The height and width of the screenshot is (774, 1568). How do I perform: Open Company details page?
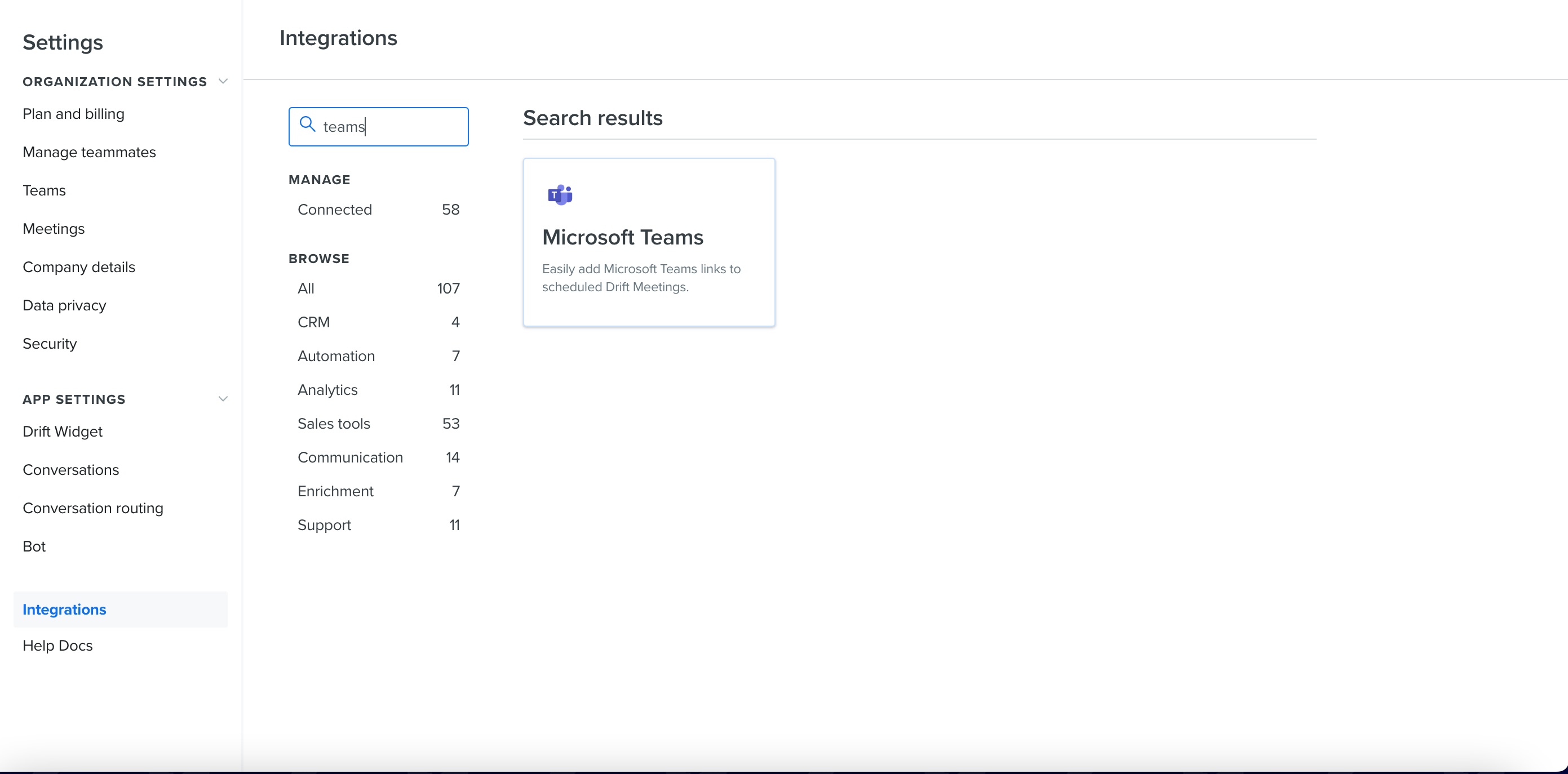click(79, 267)
